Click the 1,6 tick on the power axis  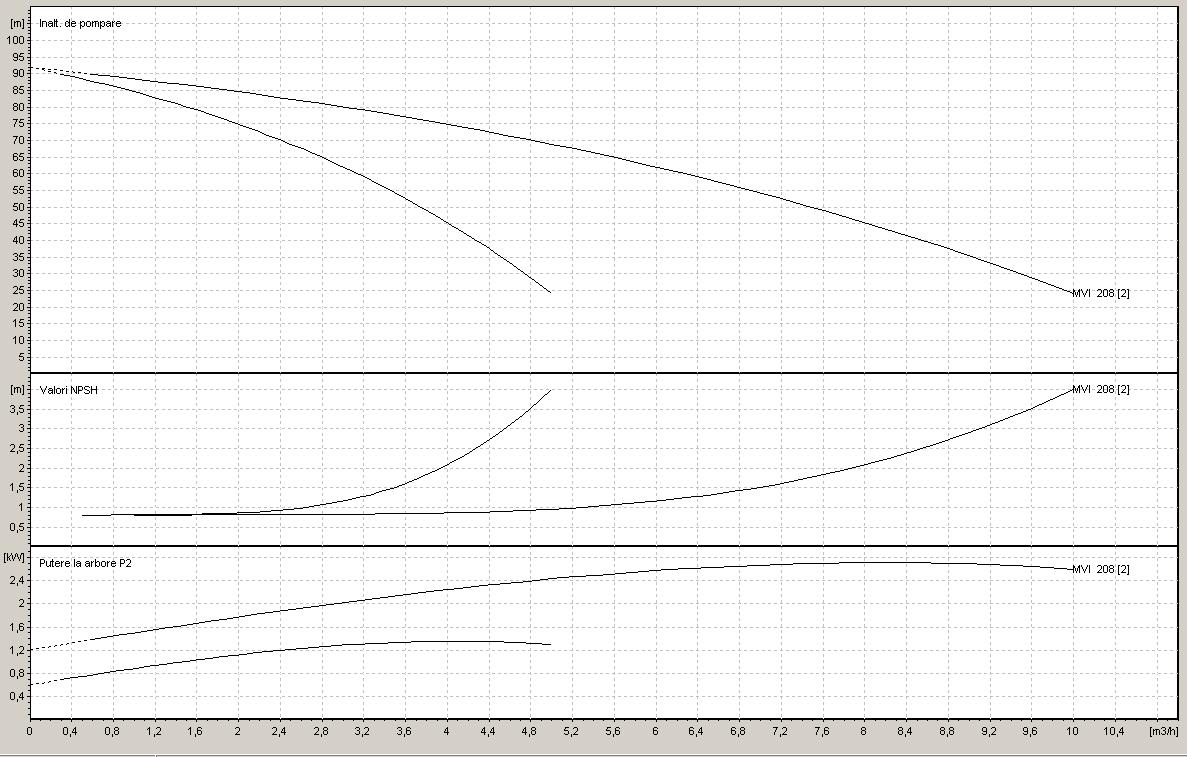tap(17, 627)
